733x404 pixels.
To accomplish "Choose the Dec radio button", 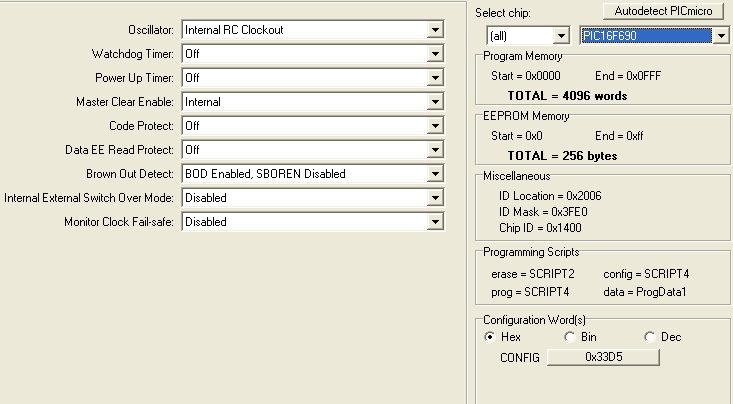I will click(650, 337).
